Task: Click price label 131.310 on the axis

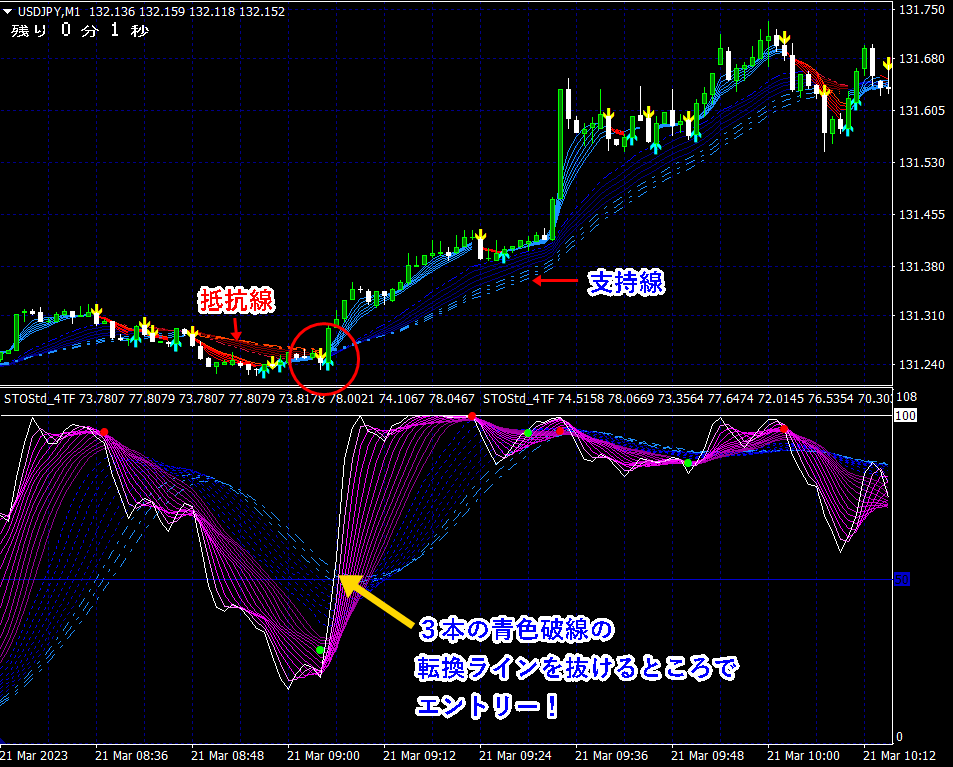Action: click(x=921, y=315)
